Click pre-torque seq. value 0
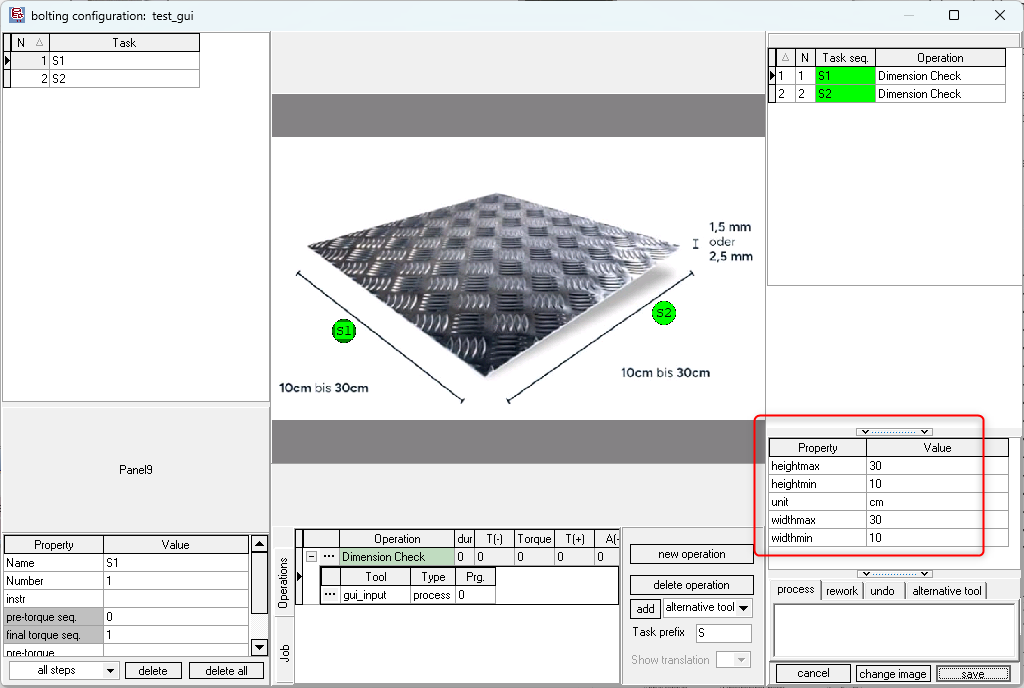The height and width of the screenshot is (688, 1024). [176, 617]
